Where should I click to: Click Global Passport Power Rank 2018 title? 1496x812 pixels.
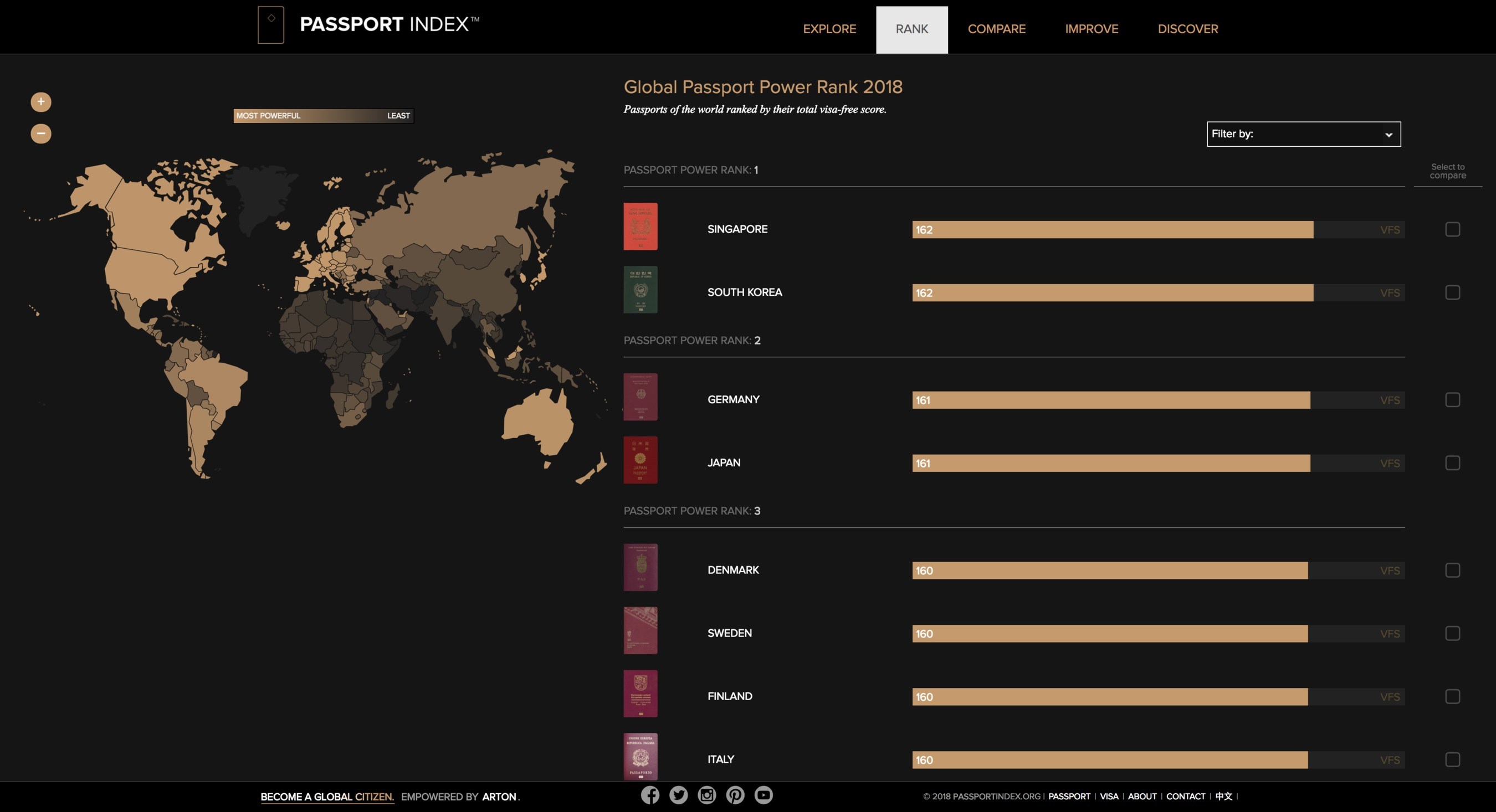pos(763,87)
